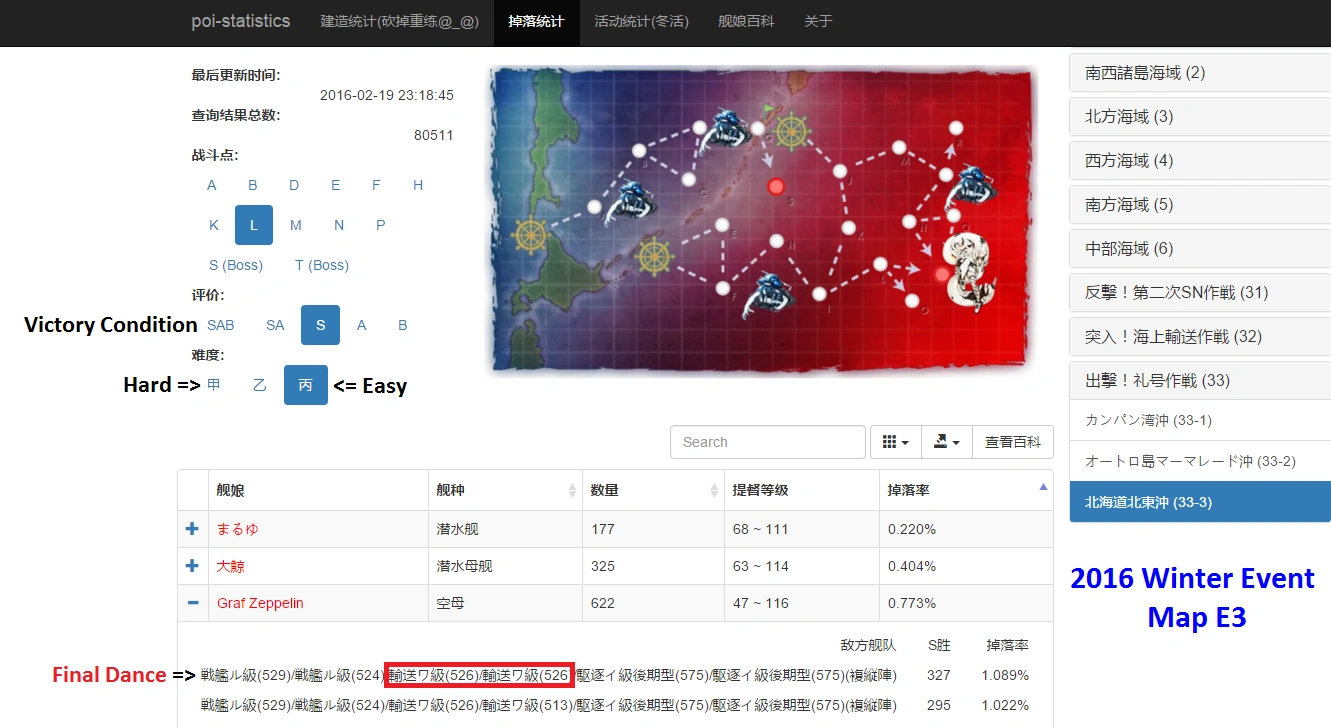Go to the 舰娘百科 tab
This screenshot has width=1331, height=728.
[x=746, y=22]
